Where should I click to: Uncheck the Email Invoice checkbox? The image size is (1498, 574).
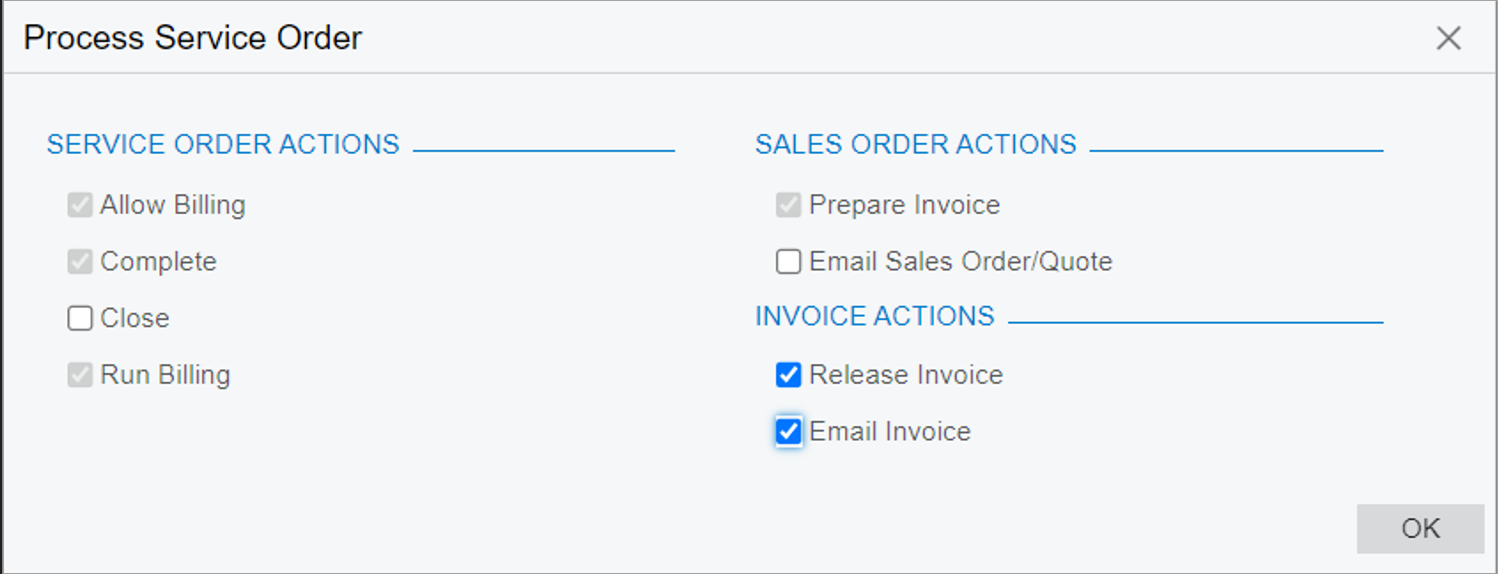pos(788,432)
